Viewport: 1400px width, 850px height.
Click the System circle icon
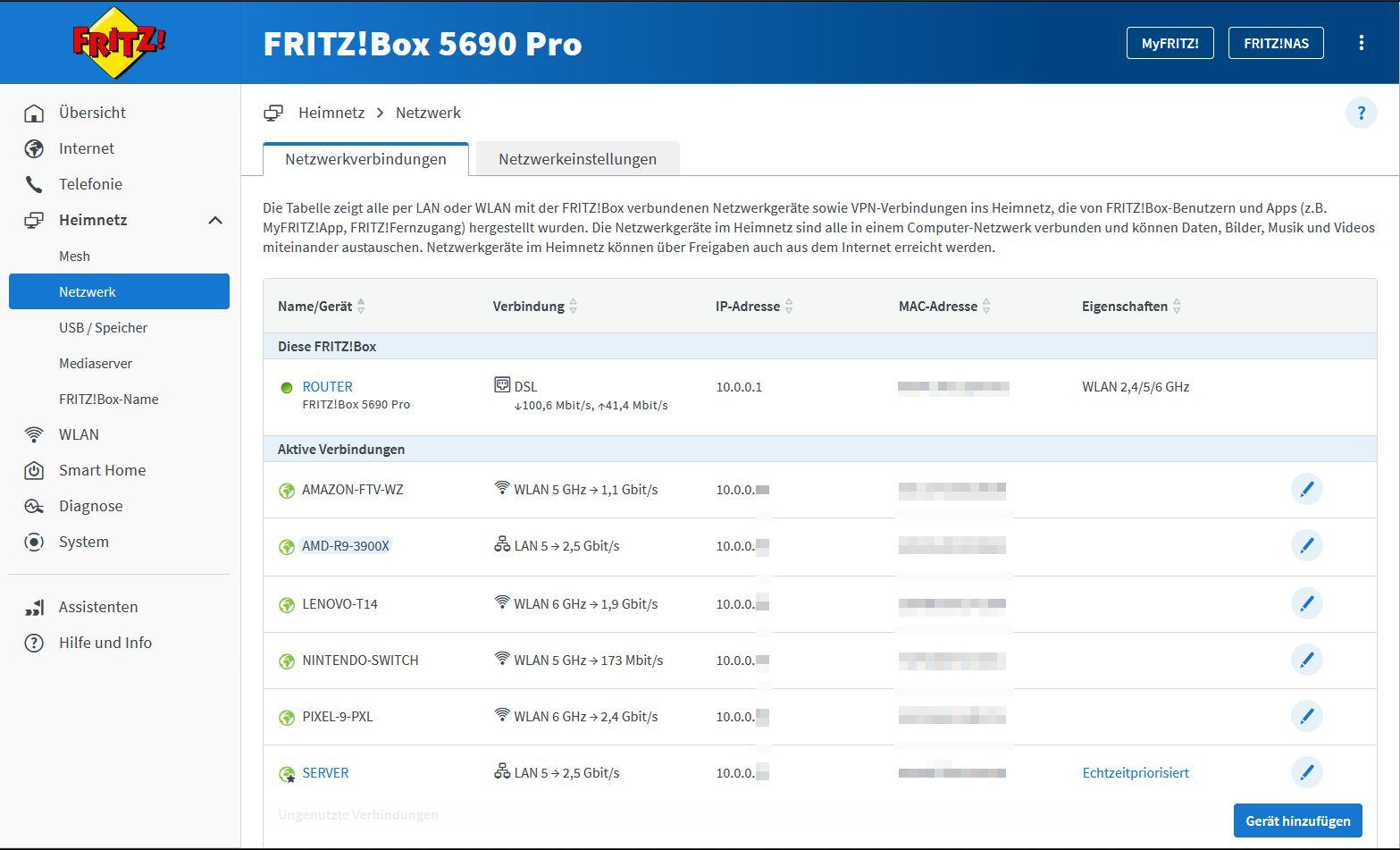pos(34,542)
